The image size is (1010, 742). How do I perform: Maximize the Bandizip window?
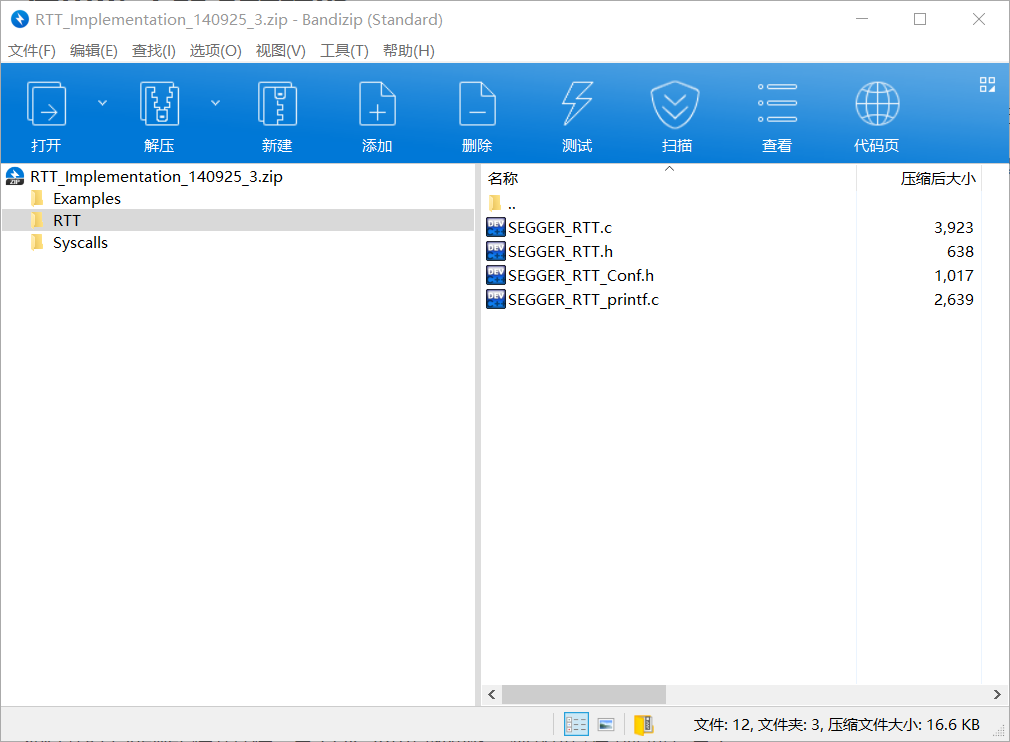tap(920, 19)
